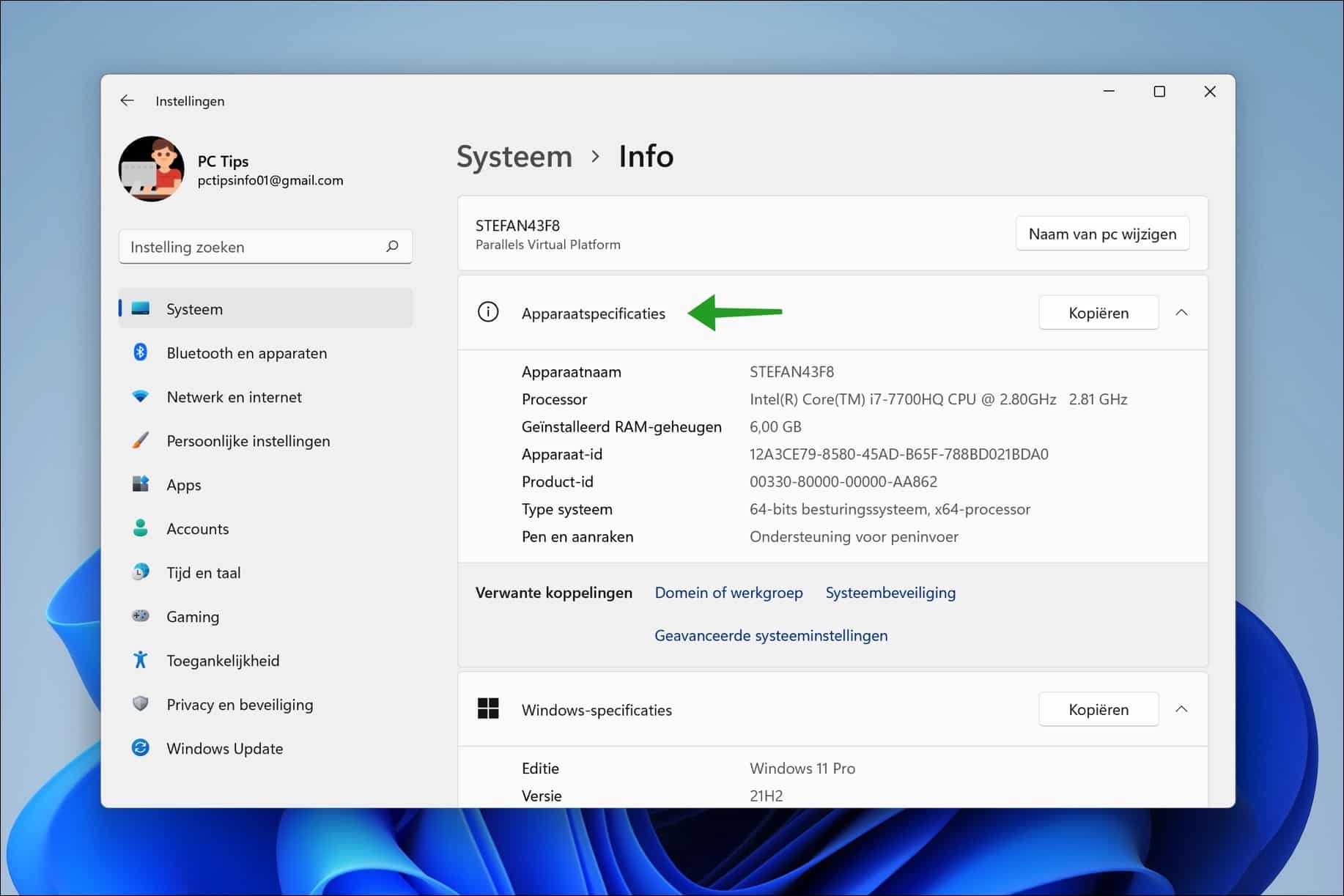Viewport: 1344px width, 896px height.
Task: Open Netwerk en internet settings
Action: [233, 396]
